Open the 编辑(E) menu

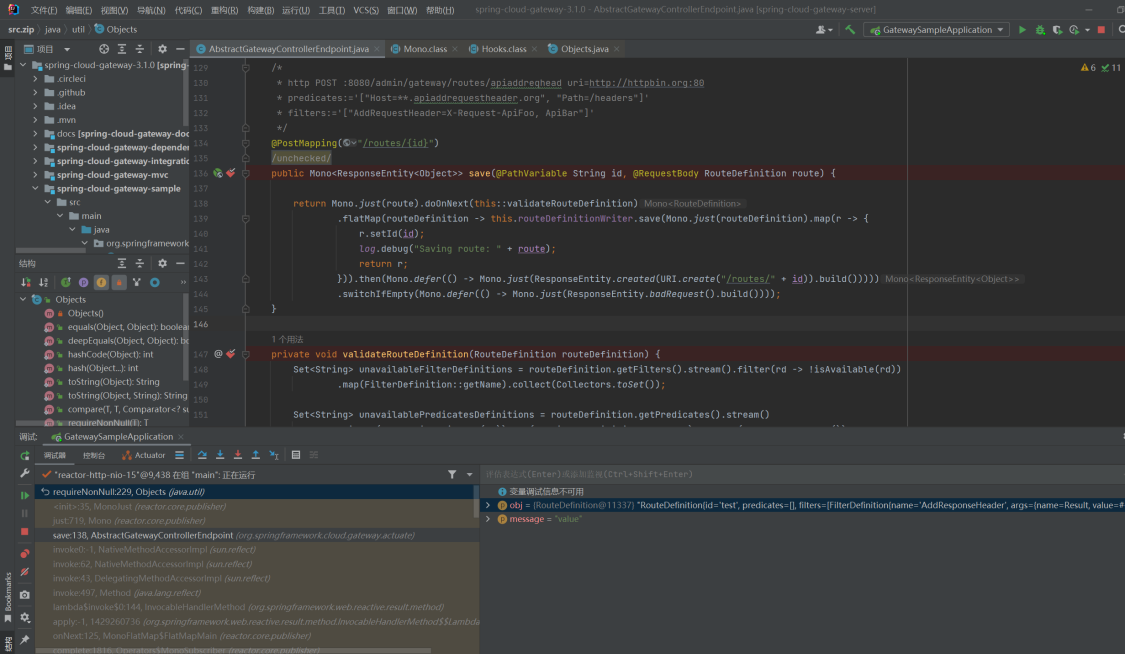coord(79,10)
